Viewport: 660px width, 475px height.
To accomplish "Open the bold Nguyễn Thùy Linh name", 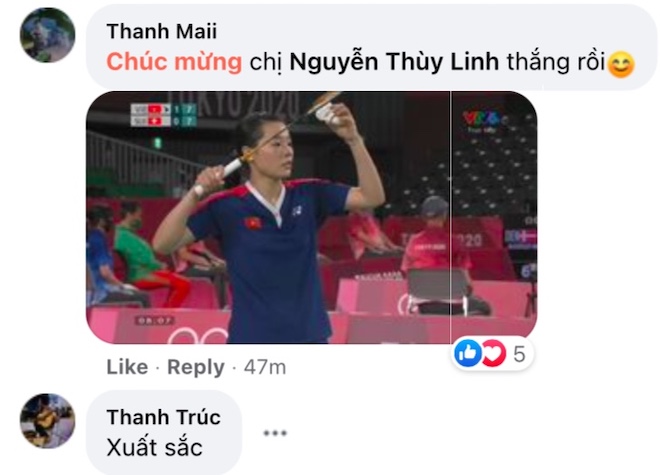I will (394, 62).
